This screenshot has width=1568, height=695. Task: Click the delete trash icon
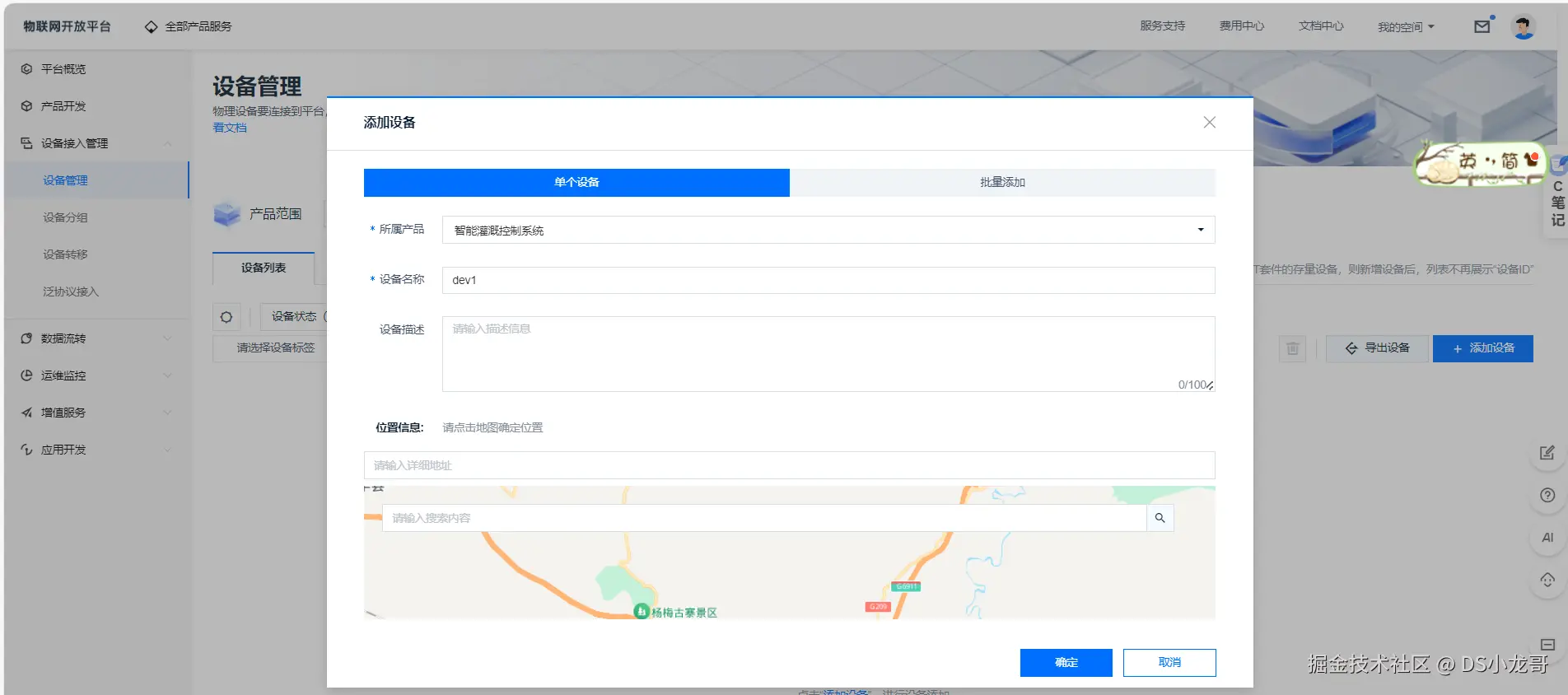tap(1293, 348)
